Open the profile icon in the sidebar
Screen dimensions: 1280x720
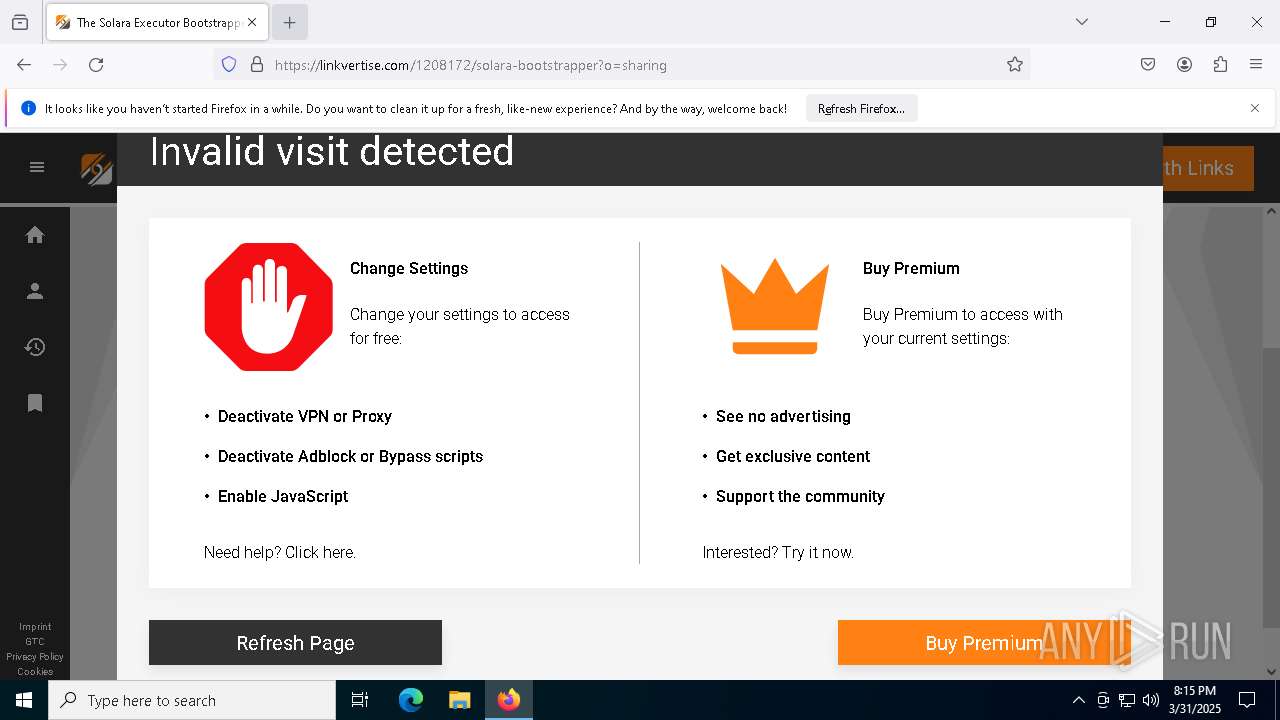pos(35,291)
